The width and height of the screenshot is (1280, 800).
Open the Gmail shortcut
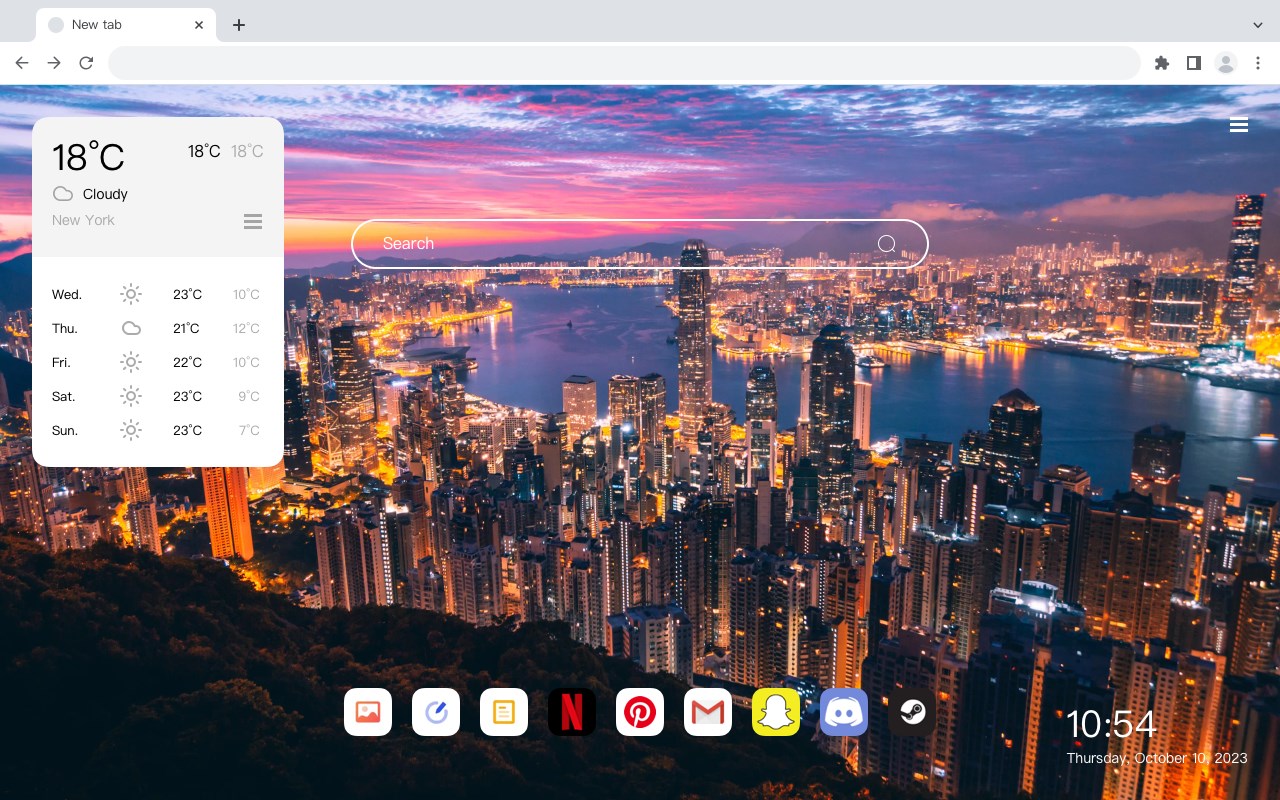pyautogui.click(x=708, y=712)
